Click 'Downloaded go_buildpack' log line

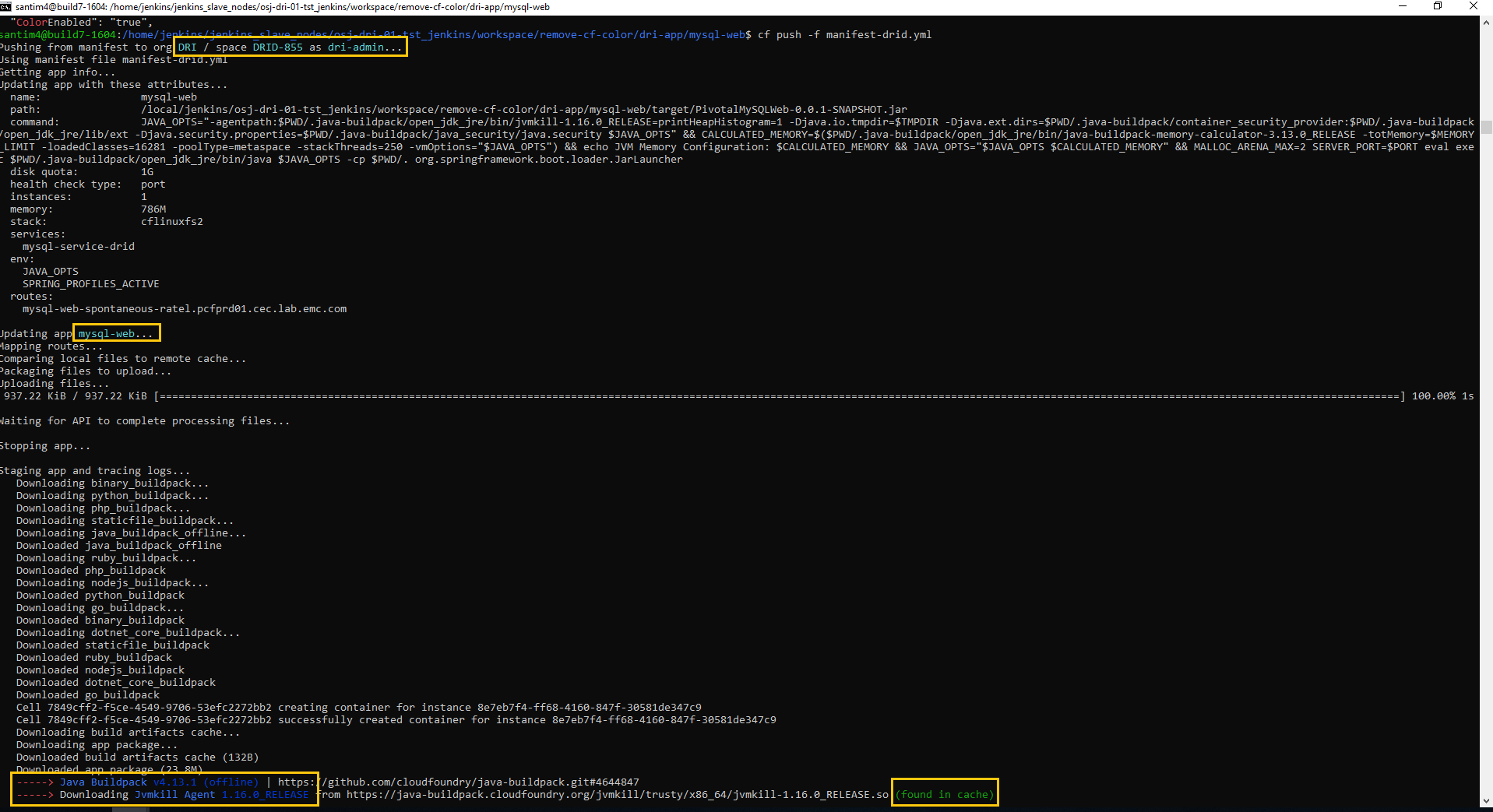click(x=88, y=695)
